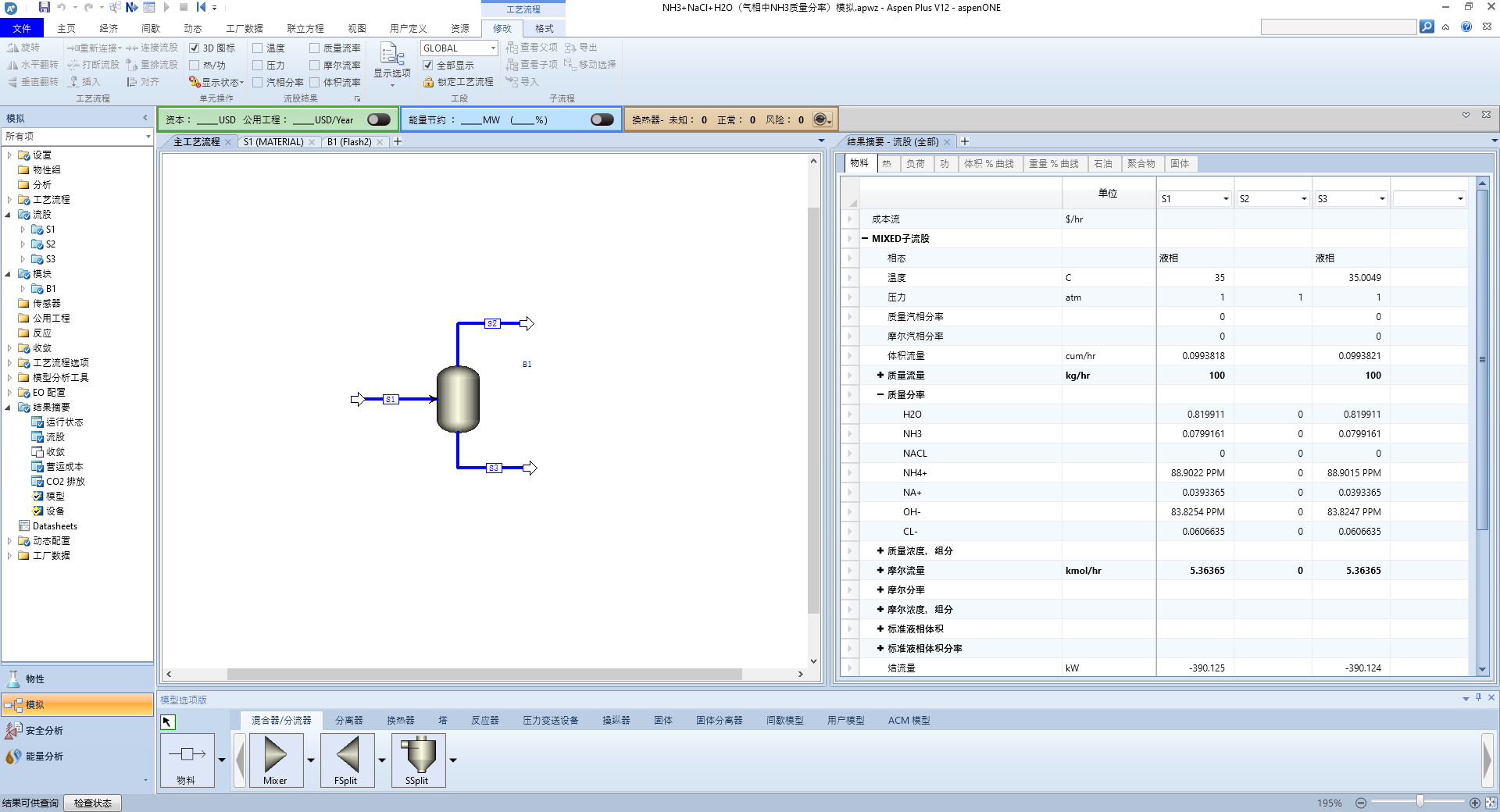Click the 水平翻转 horizontal flip icon
This screenshot has height=812, width=1500.
12,65
